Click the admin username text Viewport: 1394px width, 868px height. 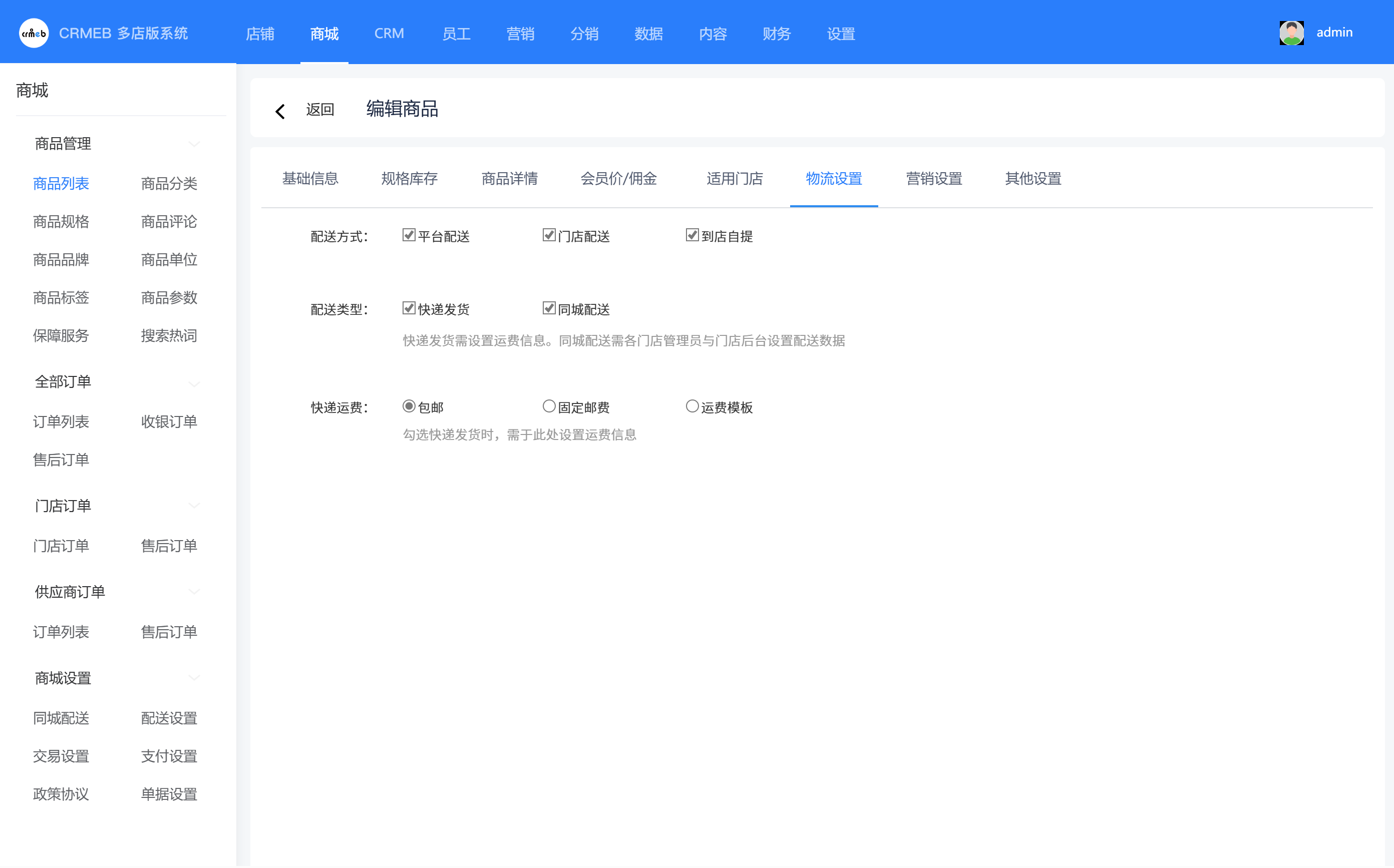coord(1334,33)
